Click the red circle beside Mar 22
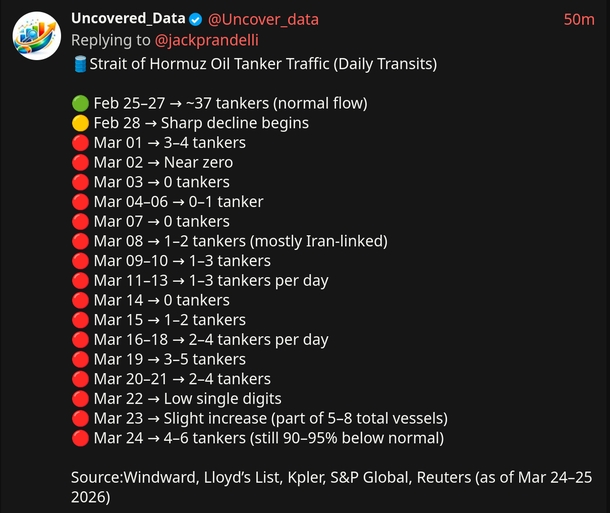The image size is (610, 513). point(80,399)
